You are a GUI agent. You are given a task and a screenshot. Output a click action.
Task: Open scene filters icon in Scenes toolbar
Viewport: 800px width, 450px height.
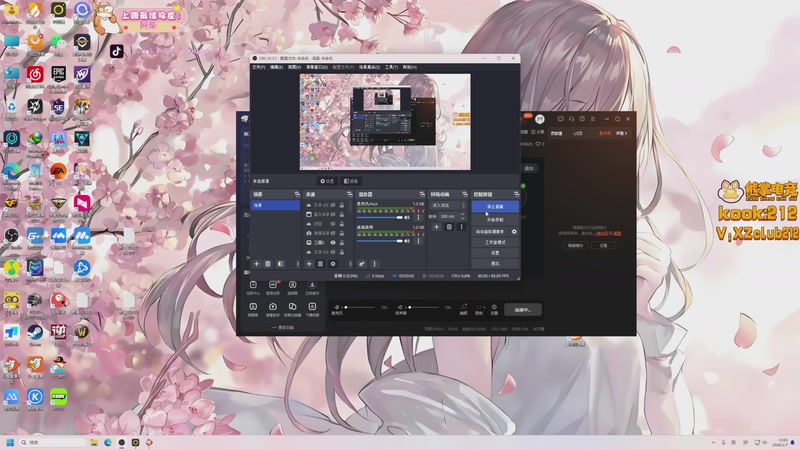pyautogui.click(x=280, y=264)
